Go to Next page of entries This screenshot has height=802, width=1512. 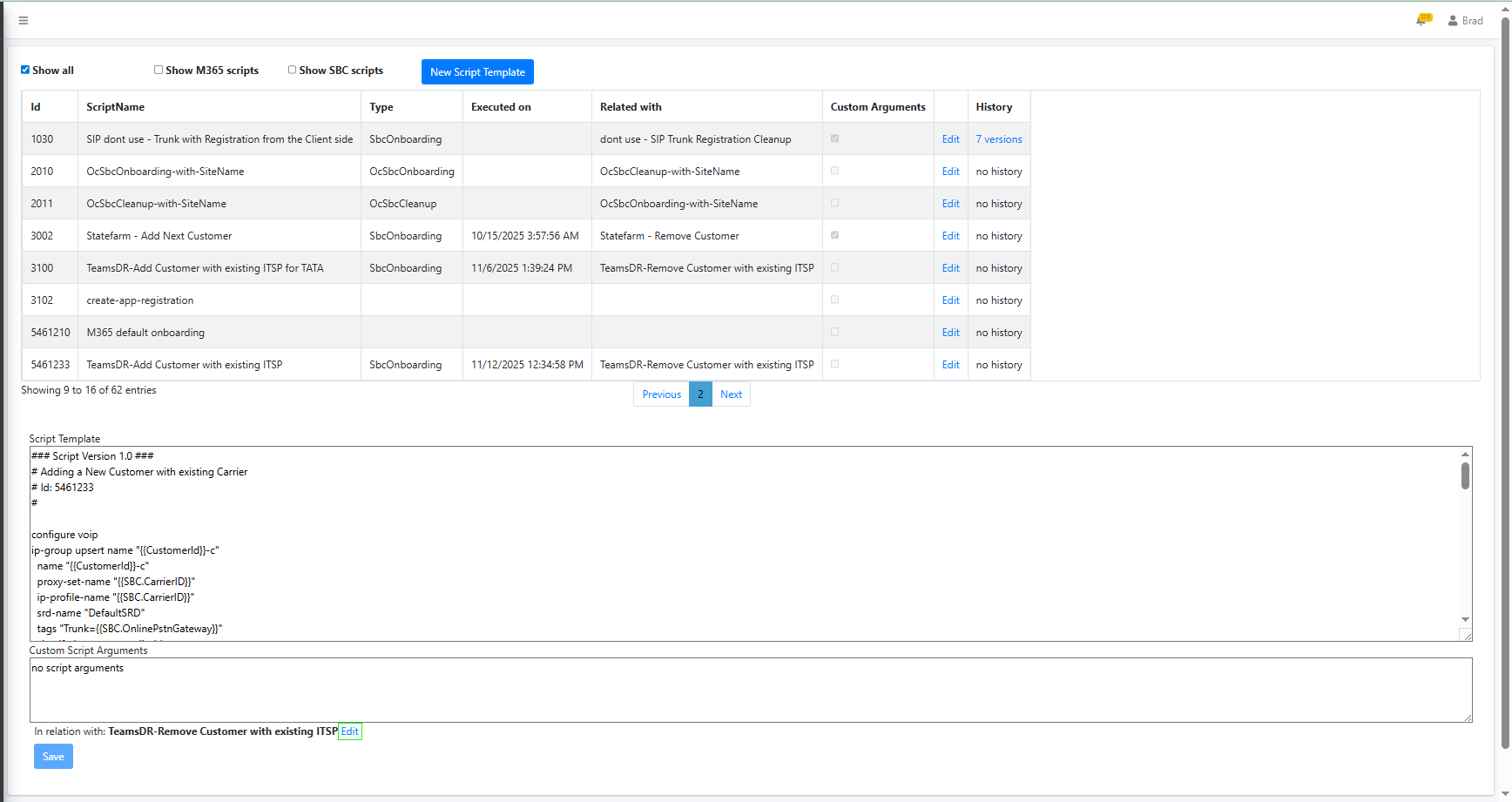[731, 394]
